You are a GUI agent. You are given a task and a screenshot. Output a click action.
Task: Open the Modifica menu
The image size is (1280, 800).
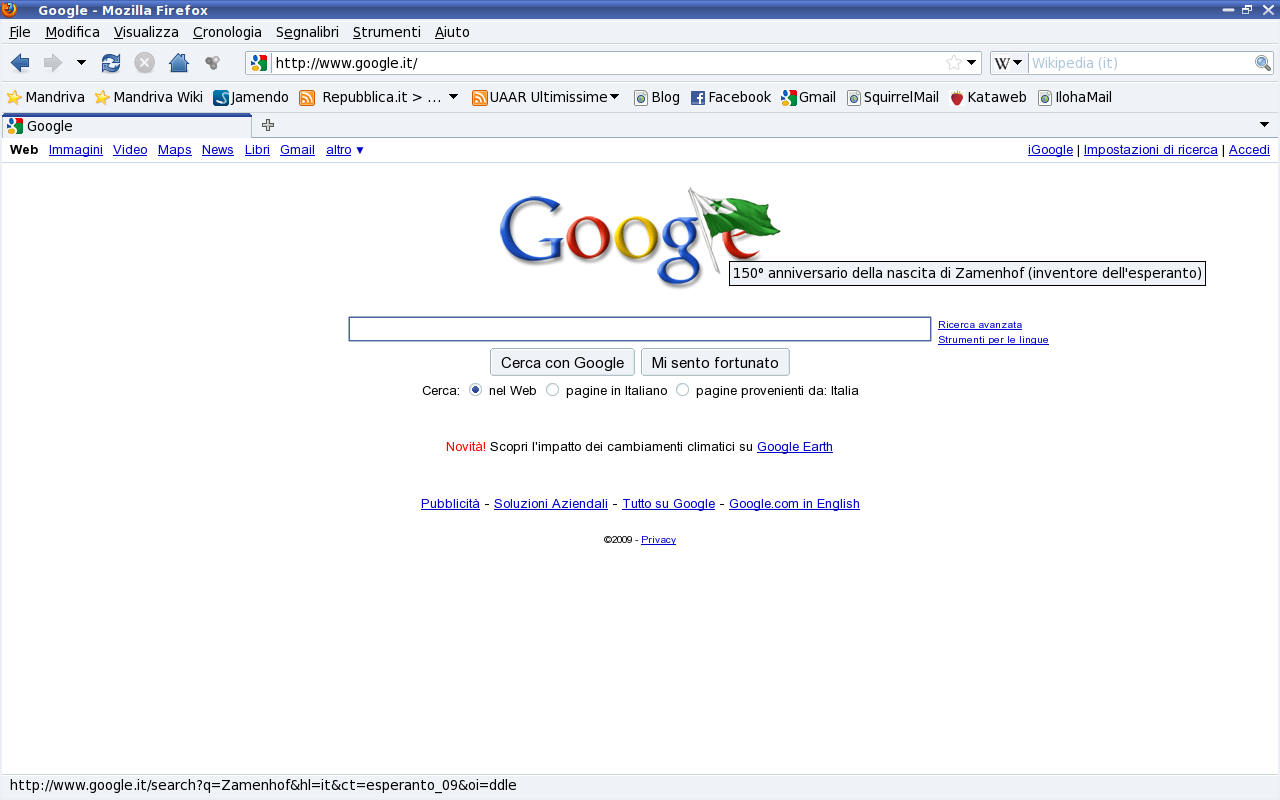click(x=72, y=32)
